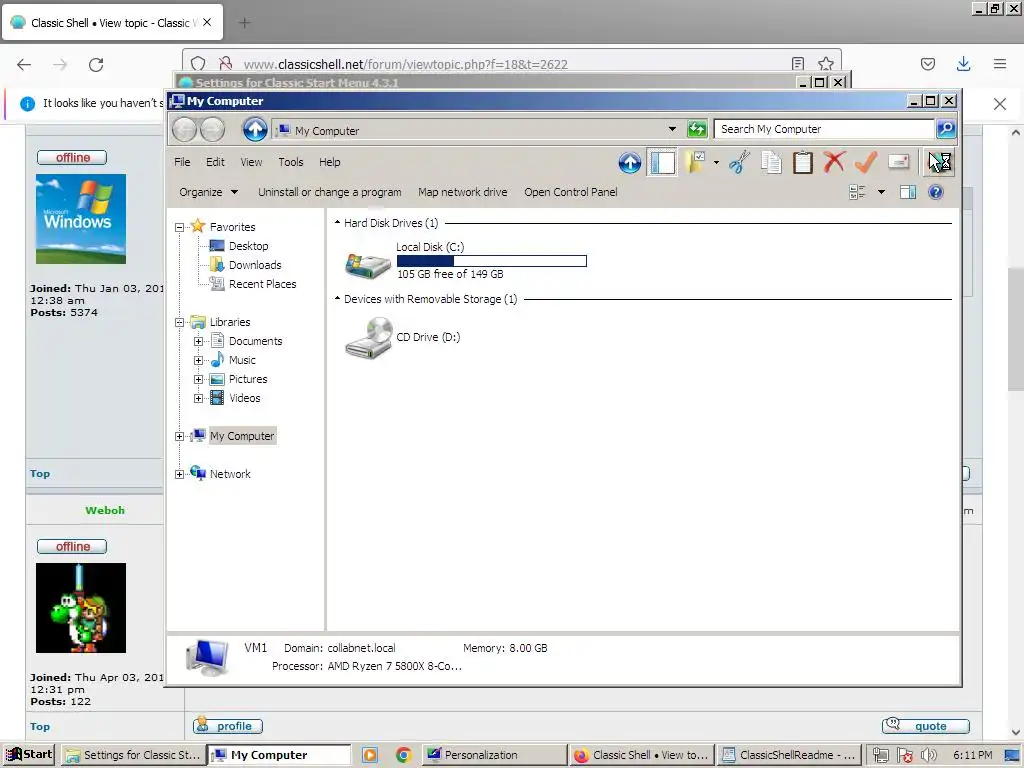Image resolution: width=1024 pixels, height=768 pixels.
Task: Open the View menu
Action: pos(251,162)
